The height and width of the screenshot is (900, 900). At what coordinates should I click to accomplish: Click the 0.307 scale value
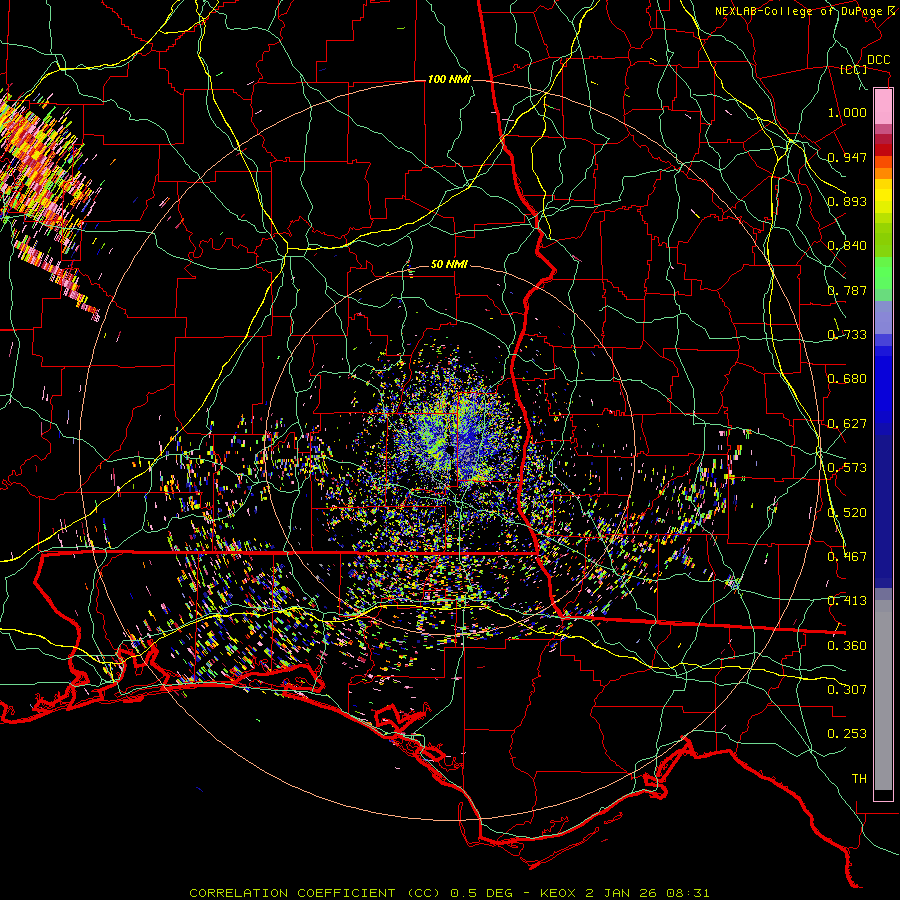[847, 690]
